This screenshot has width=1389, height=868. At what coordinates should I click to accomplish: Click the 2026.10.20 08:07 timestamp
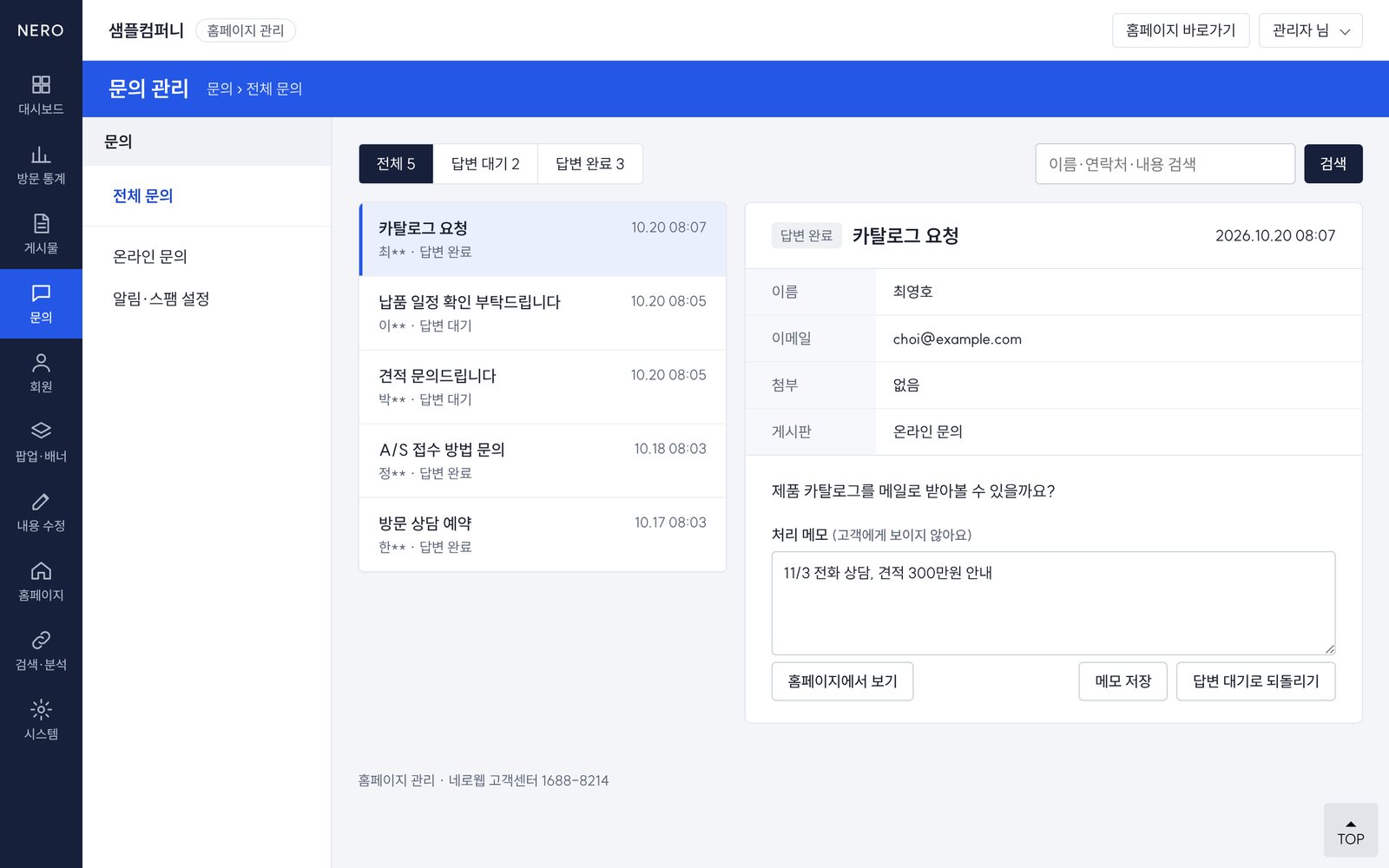(1275, 235)
